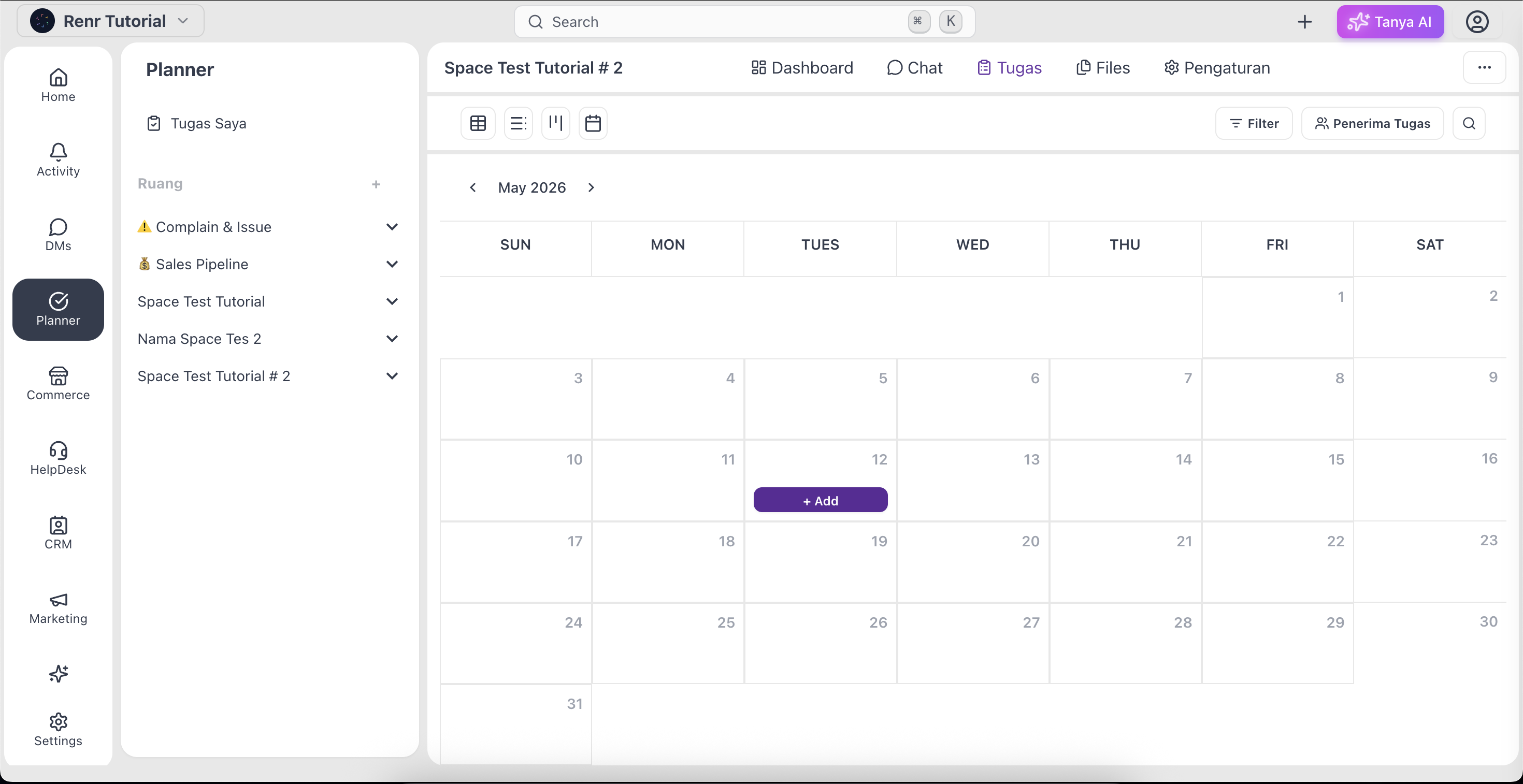Open the Home section in sidebar
Image resolution: width=1523 pixels, height=784 pixels.
[x=58, y=85]
